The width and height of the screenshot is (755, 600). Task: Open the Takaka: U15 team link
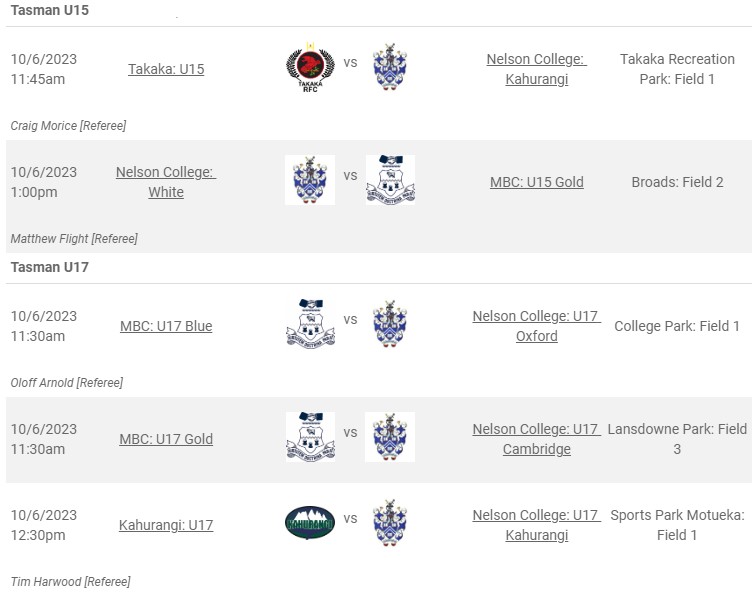[166, 69]
